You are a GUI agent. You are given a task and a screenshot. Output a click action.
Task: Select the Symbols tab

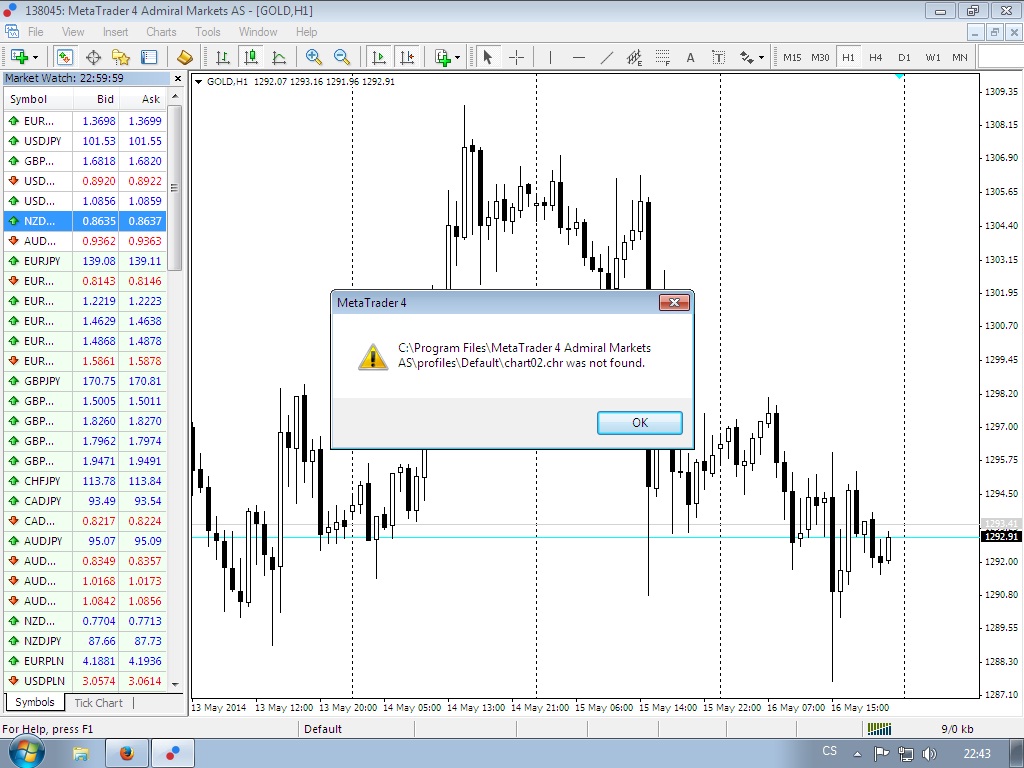click(35, 702)
